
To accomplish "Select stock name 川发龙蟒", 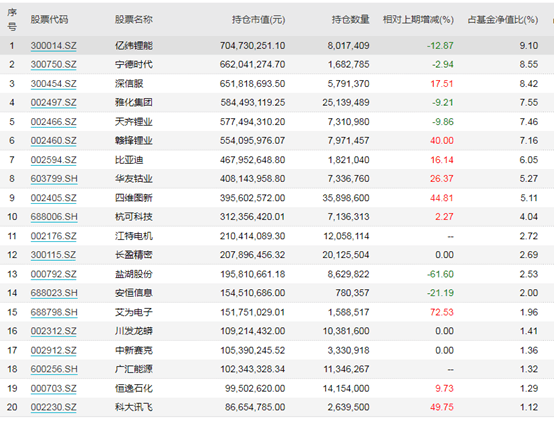I will click(134, 331).
